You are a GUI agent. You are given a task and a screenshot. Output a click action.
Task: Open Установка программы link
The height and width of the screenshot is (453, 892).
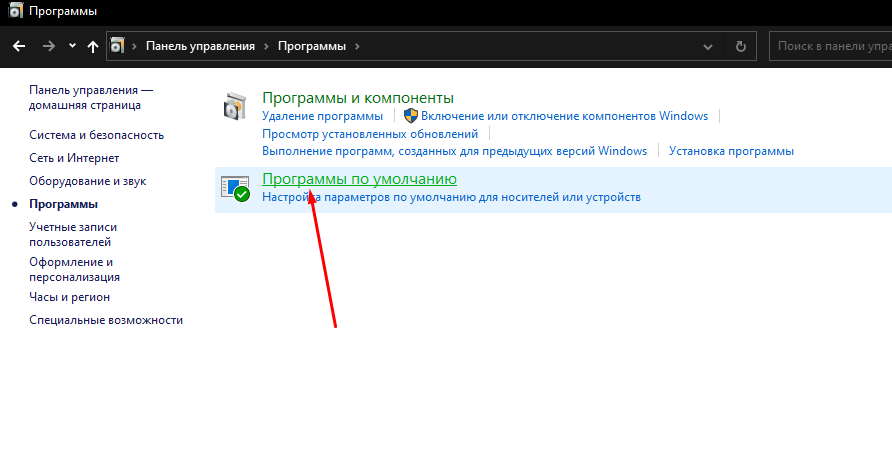point(731,151)
